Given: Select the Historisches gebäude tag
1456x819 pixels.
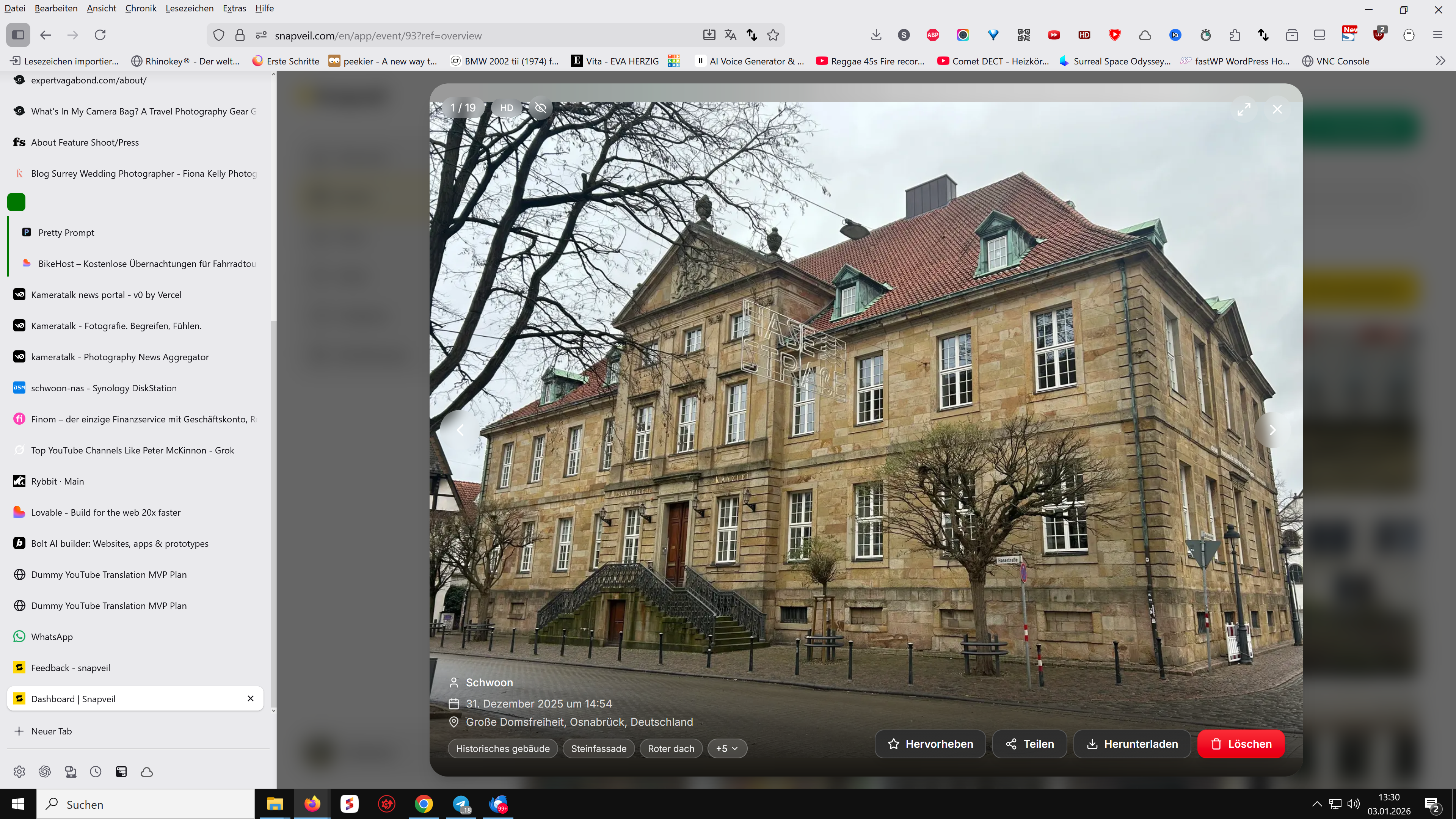Looking at the screenshot, I should click(502, 748).
